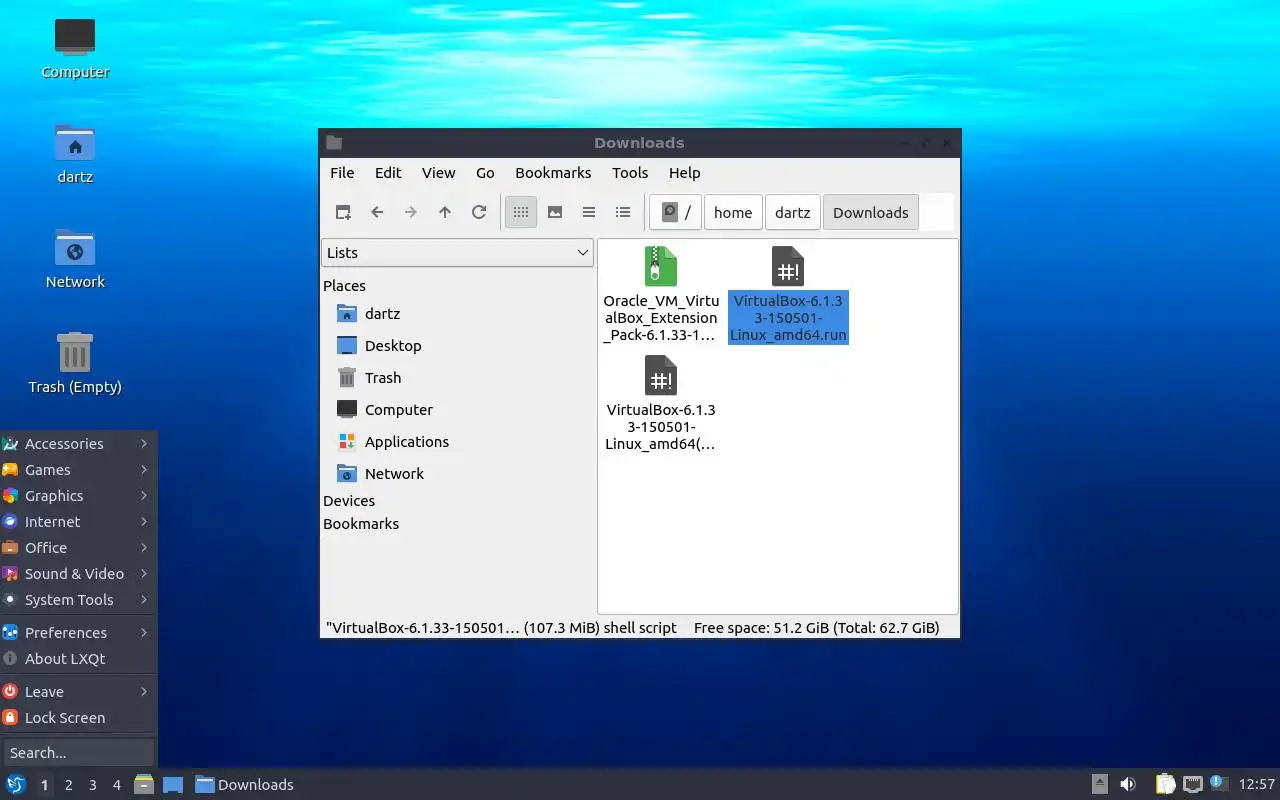The width and height of the screenshot is (1280, 800).
Task: Open the Tools menu
Action: (x=630, y=173)
